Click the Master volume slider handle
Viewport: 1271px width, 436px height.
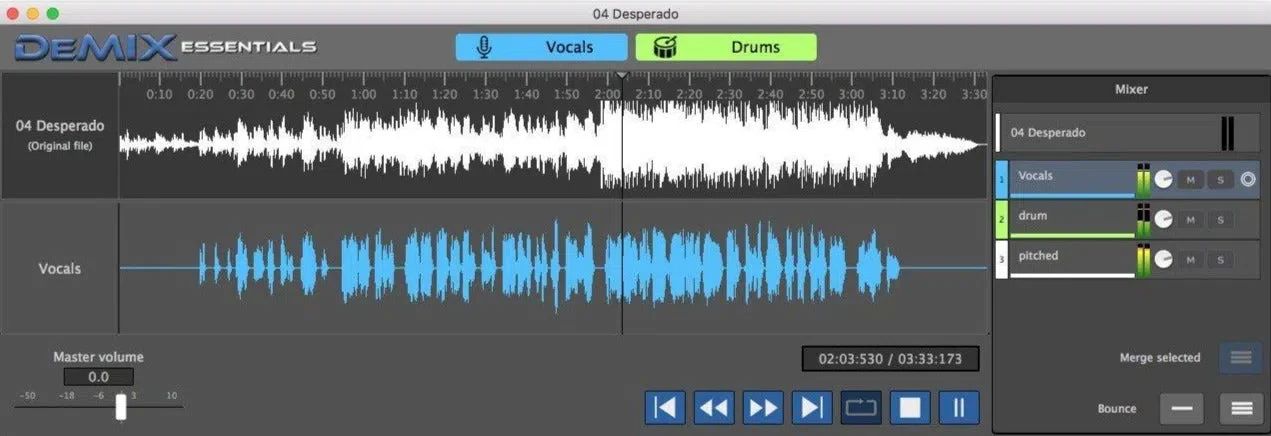tap(121, 406)
